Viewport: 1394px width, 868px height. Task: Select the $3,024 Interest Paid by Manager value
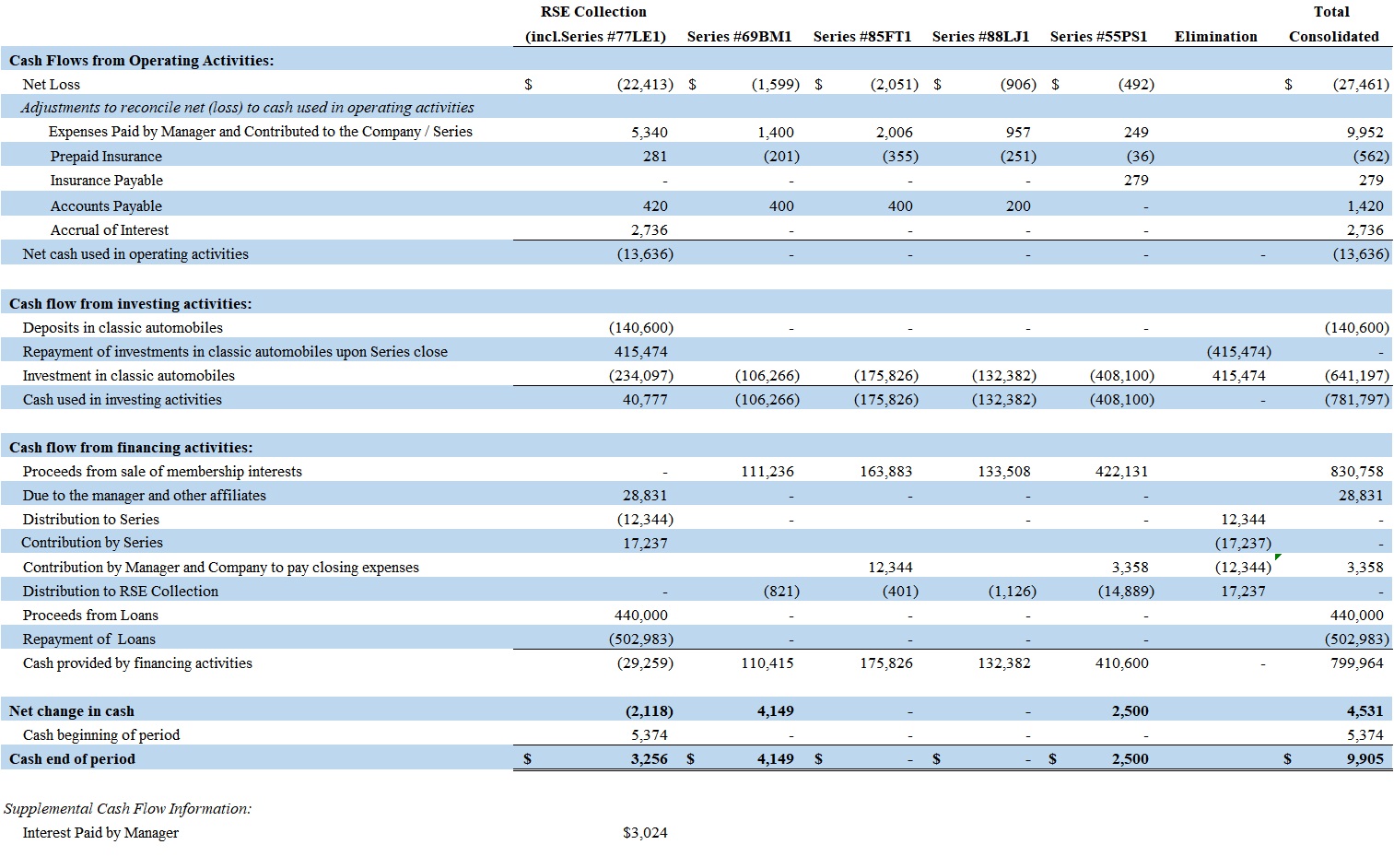pyautogui.click(x=645, y=833)
